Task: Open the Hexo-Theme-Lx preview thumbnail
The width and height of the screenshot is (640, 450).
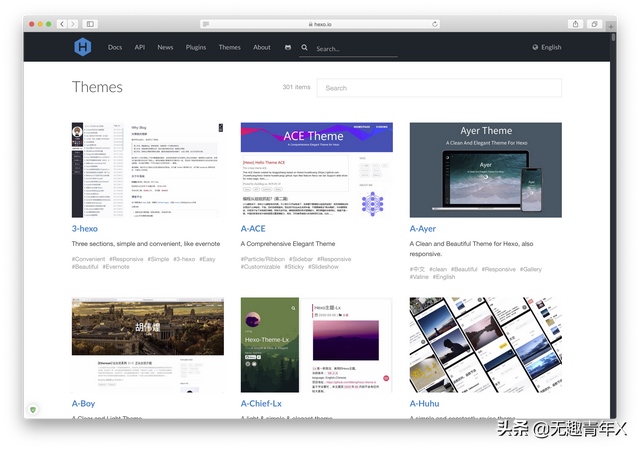Action: [x=317, y=345]
